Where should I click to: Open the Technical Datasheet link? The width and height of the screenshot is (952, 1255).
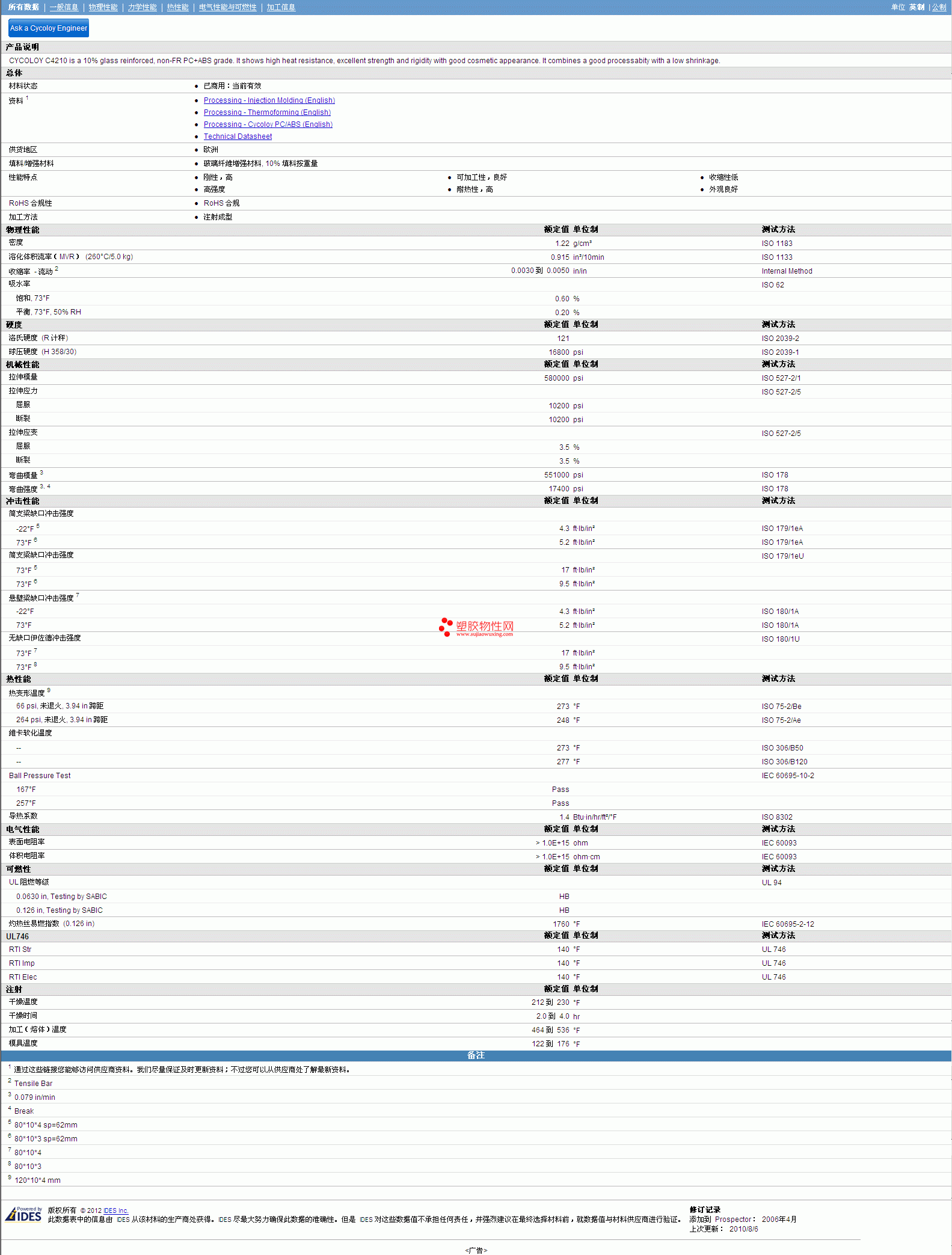(x=238, y=137)
